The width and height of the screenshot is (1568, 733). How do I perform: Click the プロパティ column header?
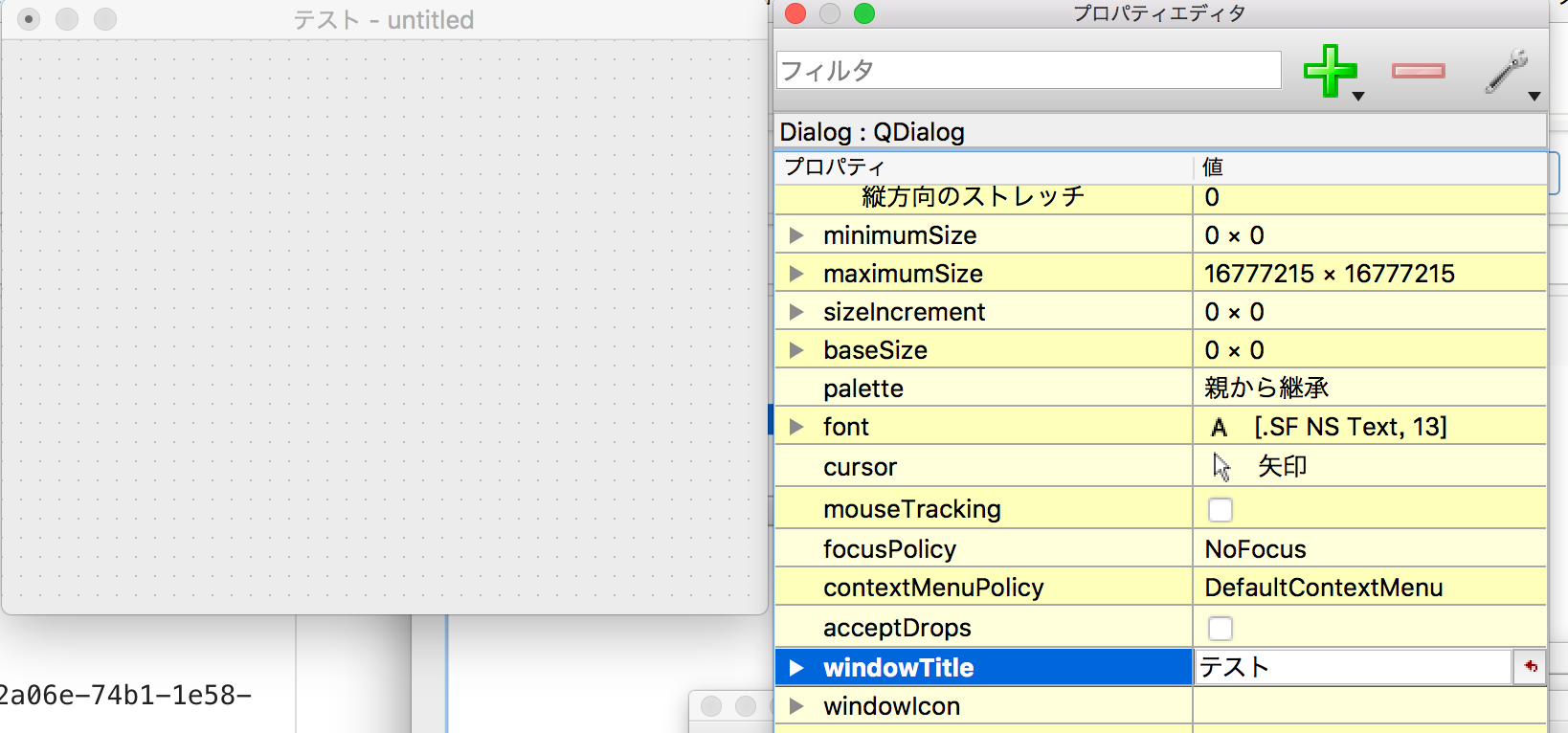pyautogui.click(x=983, y=167)
